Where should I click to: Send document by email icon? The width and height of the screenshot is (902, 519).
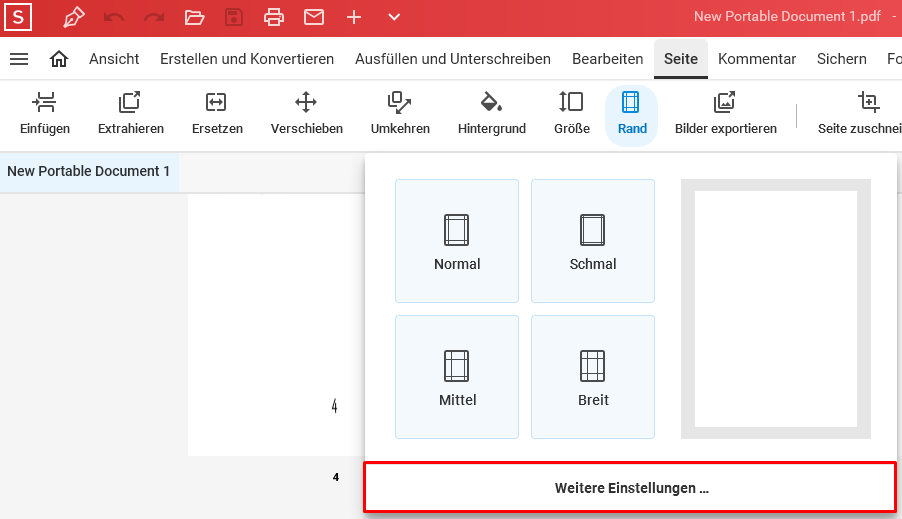coord(314,17)
